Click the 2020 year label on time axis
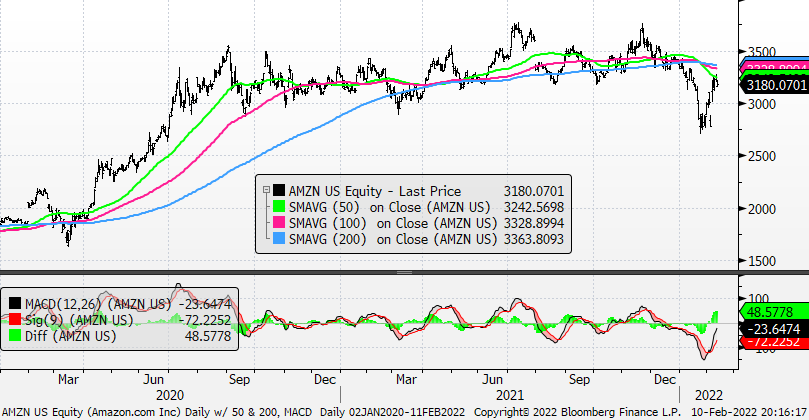Viewport: 809px width, 420px height. click(x=170, y=395)
